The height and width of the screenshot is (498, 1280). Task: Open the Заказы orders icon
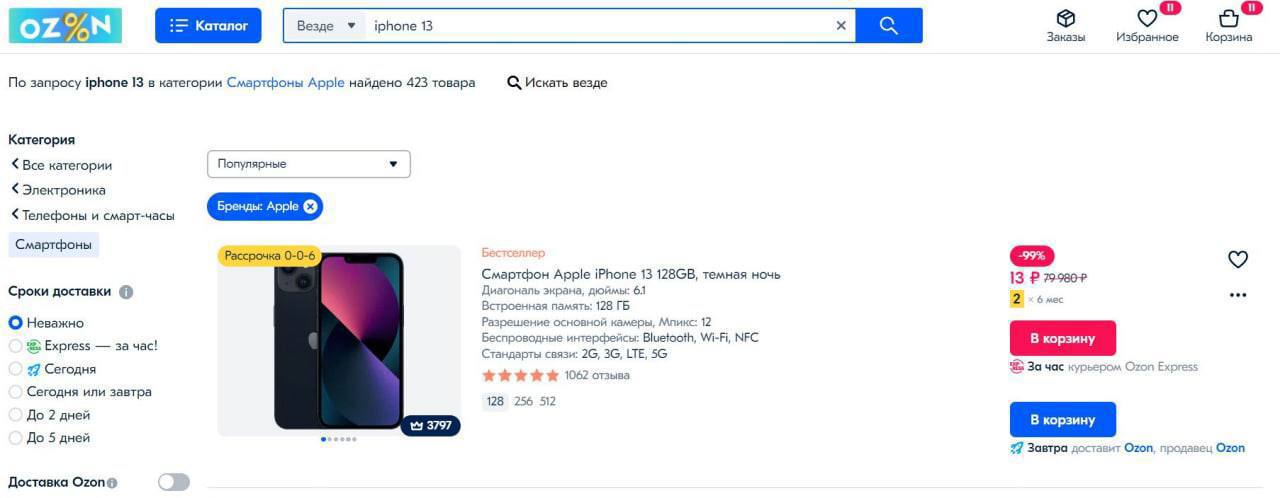(1065, 19)
